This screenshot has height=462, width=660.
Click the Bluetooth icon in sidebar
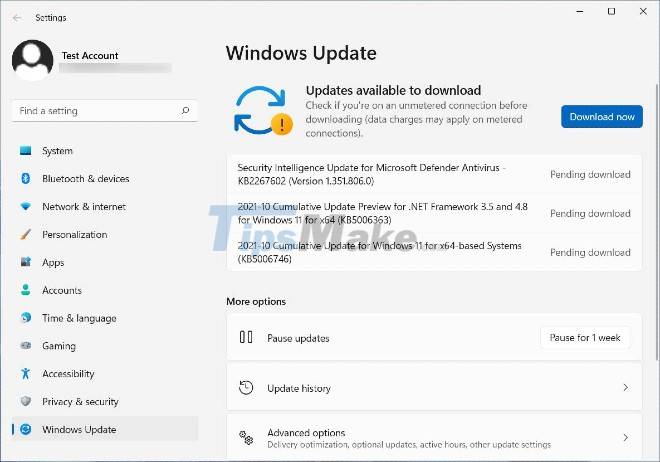(25, 178)
